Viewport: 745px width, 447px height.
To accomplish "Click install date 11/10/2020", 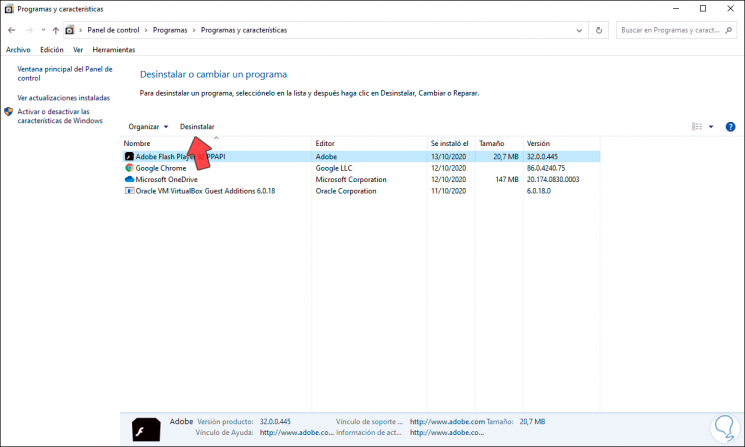I will (448, 191).
